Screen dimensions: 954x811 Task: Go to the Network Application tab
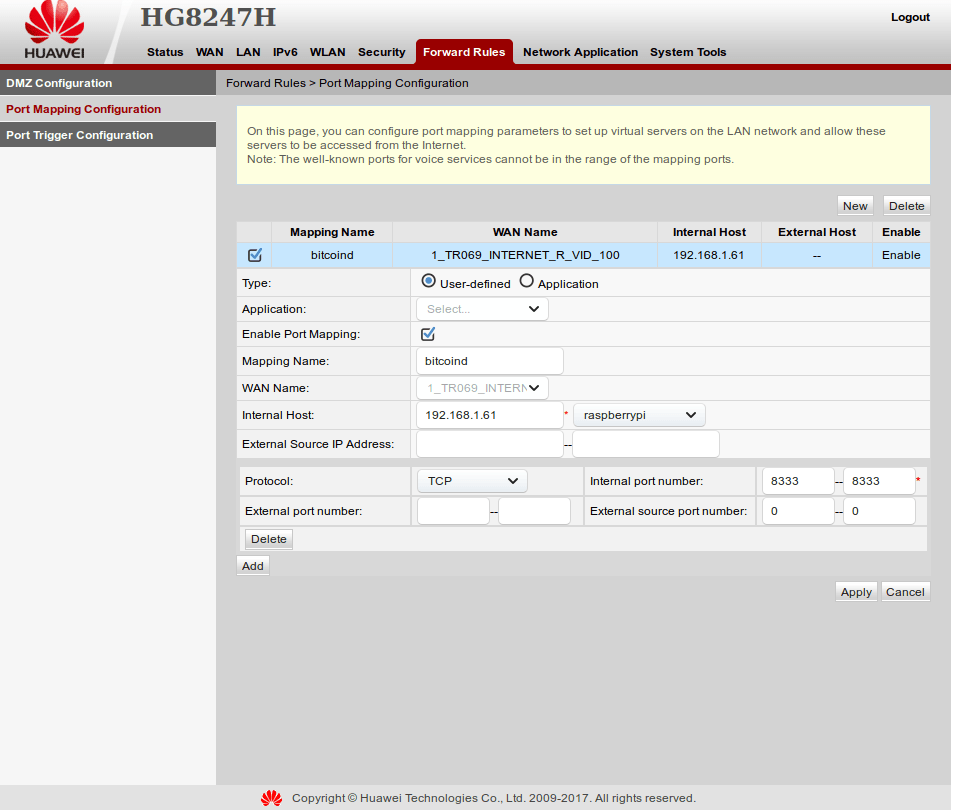click(x=580, y=52)
